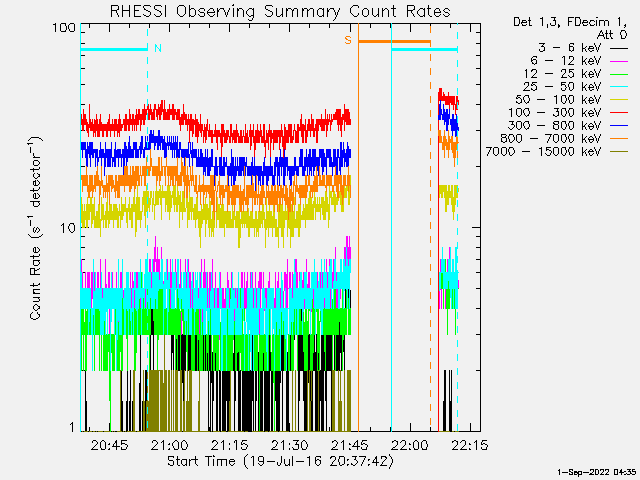Click the cyan 'N' night marker label
Image resolution: width=640 pixels, height=480 pixels.
(x=158, y=48)
